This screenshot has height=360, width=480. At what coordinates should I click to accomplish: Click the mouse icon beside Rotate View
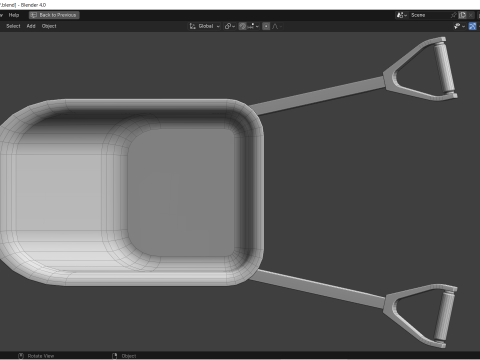(21, 356)
